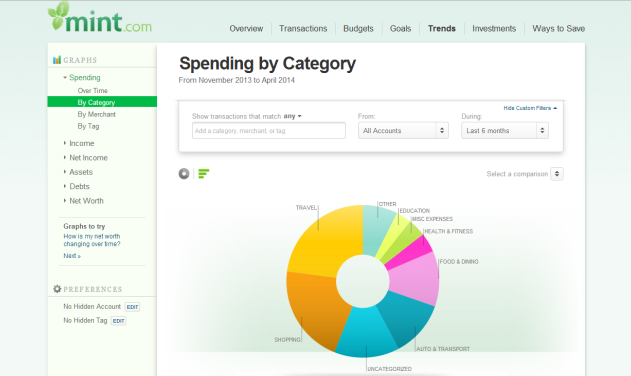Collapse the Spending section
Viewport: 631px width, 376px height.
coord(82,77)
